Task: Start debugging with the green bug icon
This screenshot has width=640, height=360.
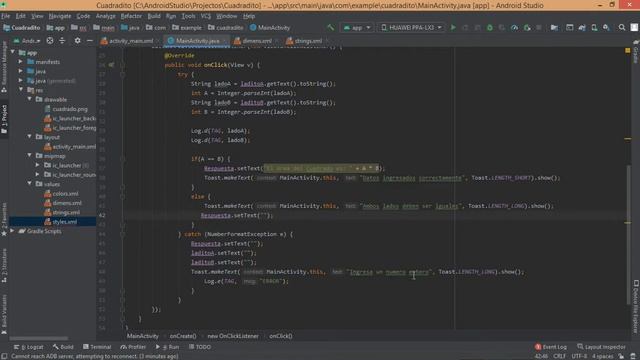Action: point(490,28)
